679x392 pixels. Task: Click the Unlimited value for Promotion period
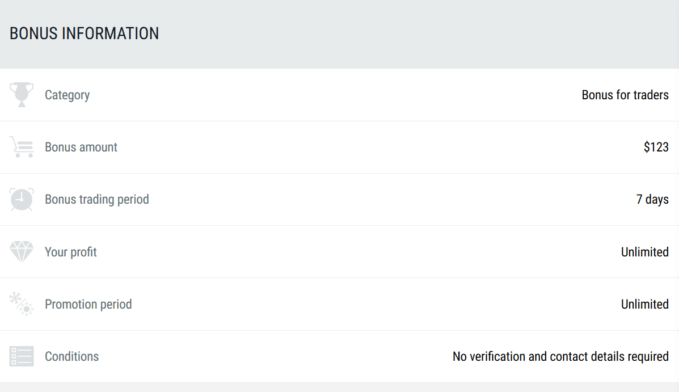point(645,304)
